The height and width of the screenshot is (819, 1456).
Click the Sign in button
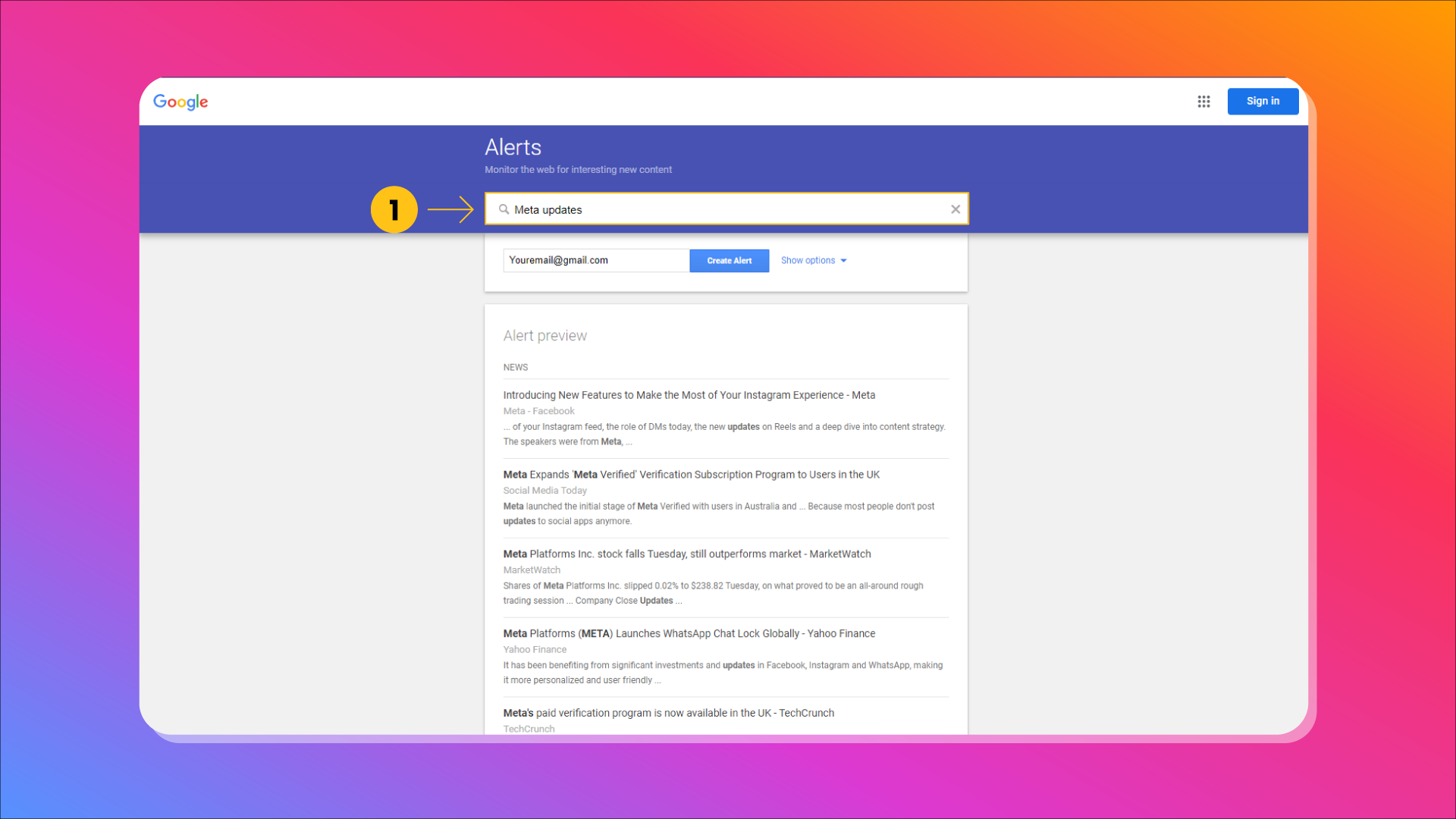1263,102
